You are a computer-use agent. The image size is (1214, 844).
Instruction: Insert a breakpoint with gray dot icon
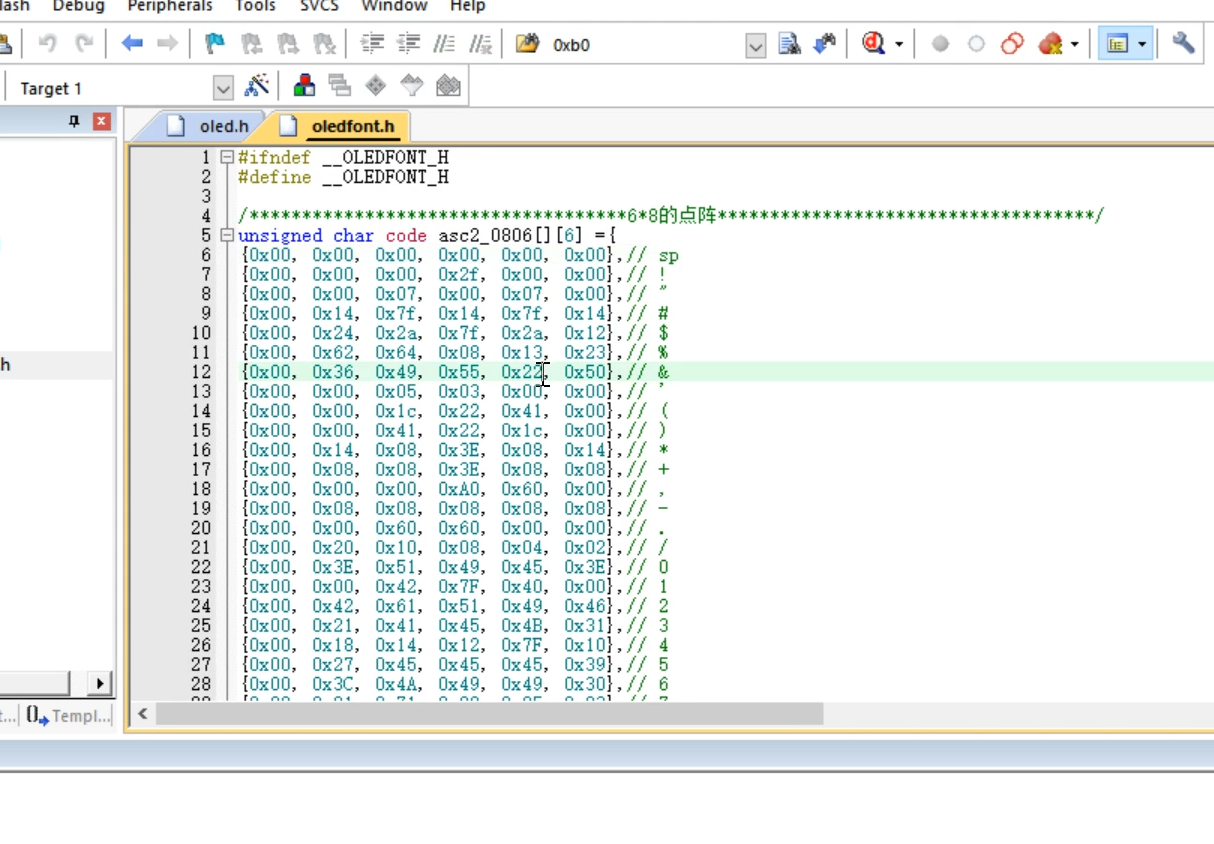click(x=940, y=44)
